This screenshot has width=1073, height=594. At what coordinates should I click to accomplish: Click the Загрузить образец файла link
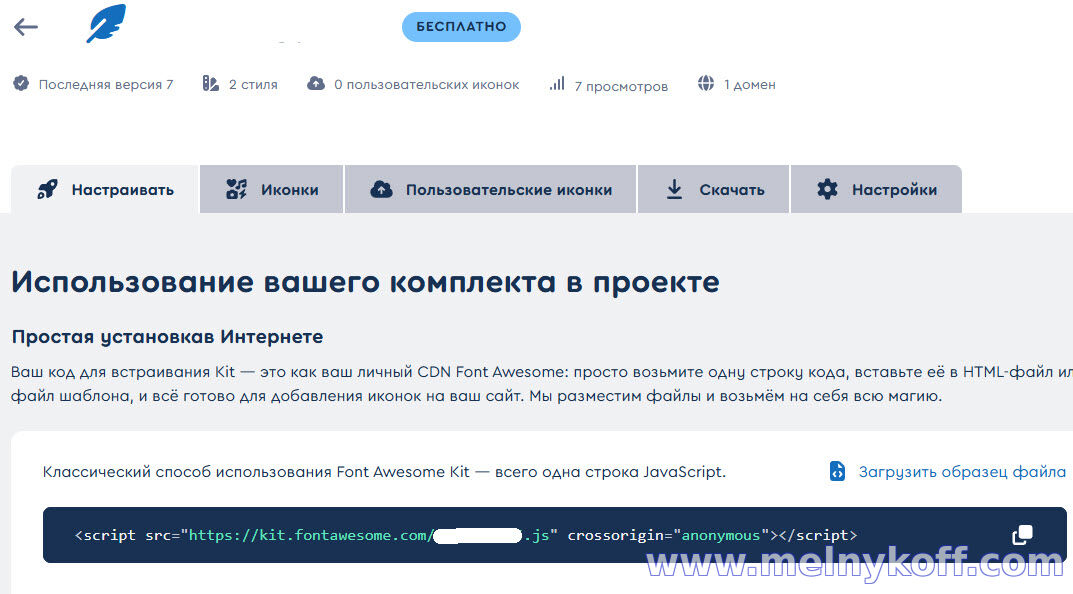pos(961,472)
